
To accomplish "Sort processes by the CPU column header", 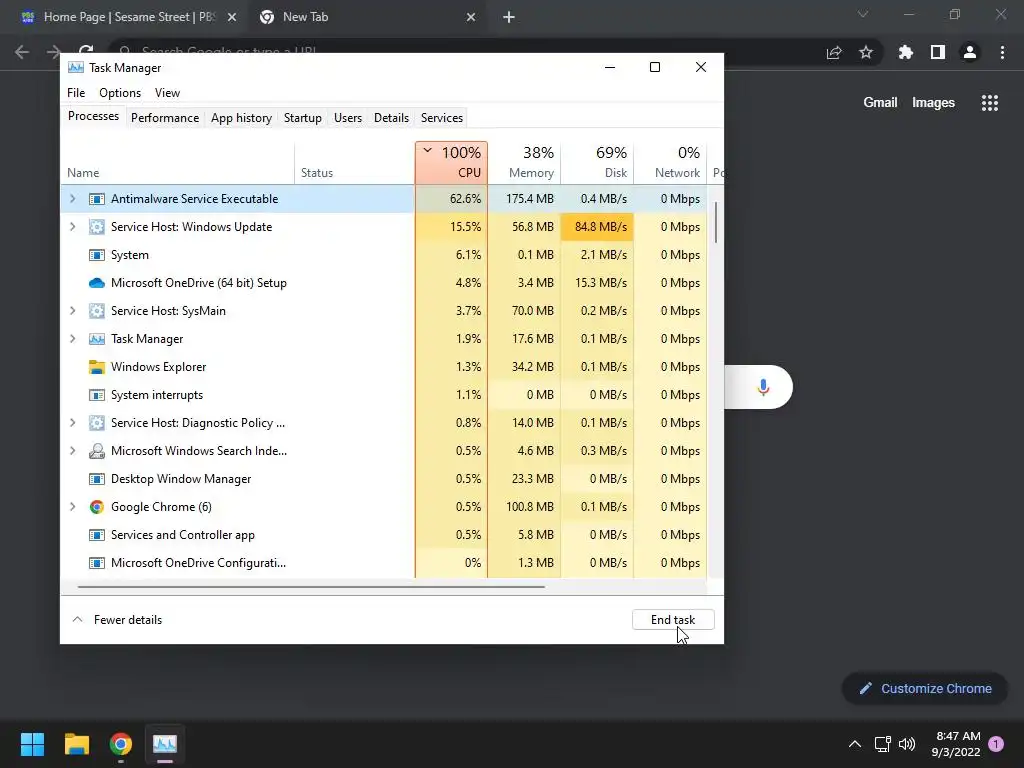I will (x=451, y=163).
